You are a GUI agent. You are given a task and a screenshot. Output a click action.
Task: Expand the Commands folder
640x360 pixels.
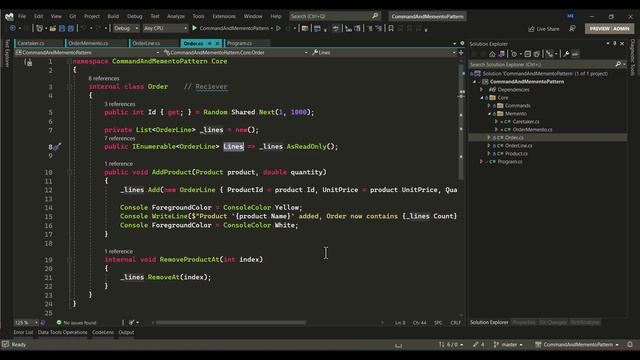(x=489, y=105)
